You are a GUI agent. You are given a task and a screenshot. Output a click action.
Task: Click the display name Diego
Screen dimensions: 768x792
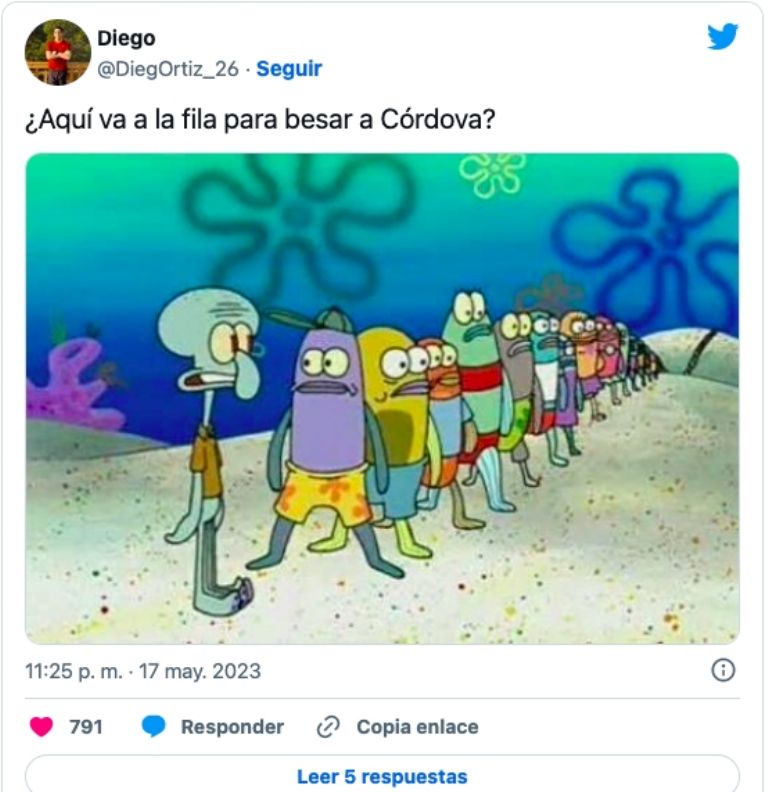pyautogui.click(x=126, y=38)
